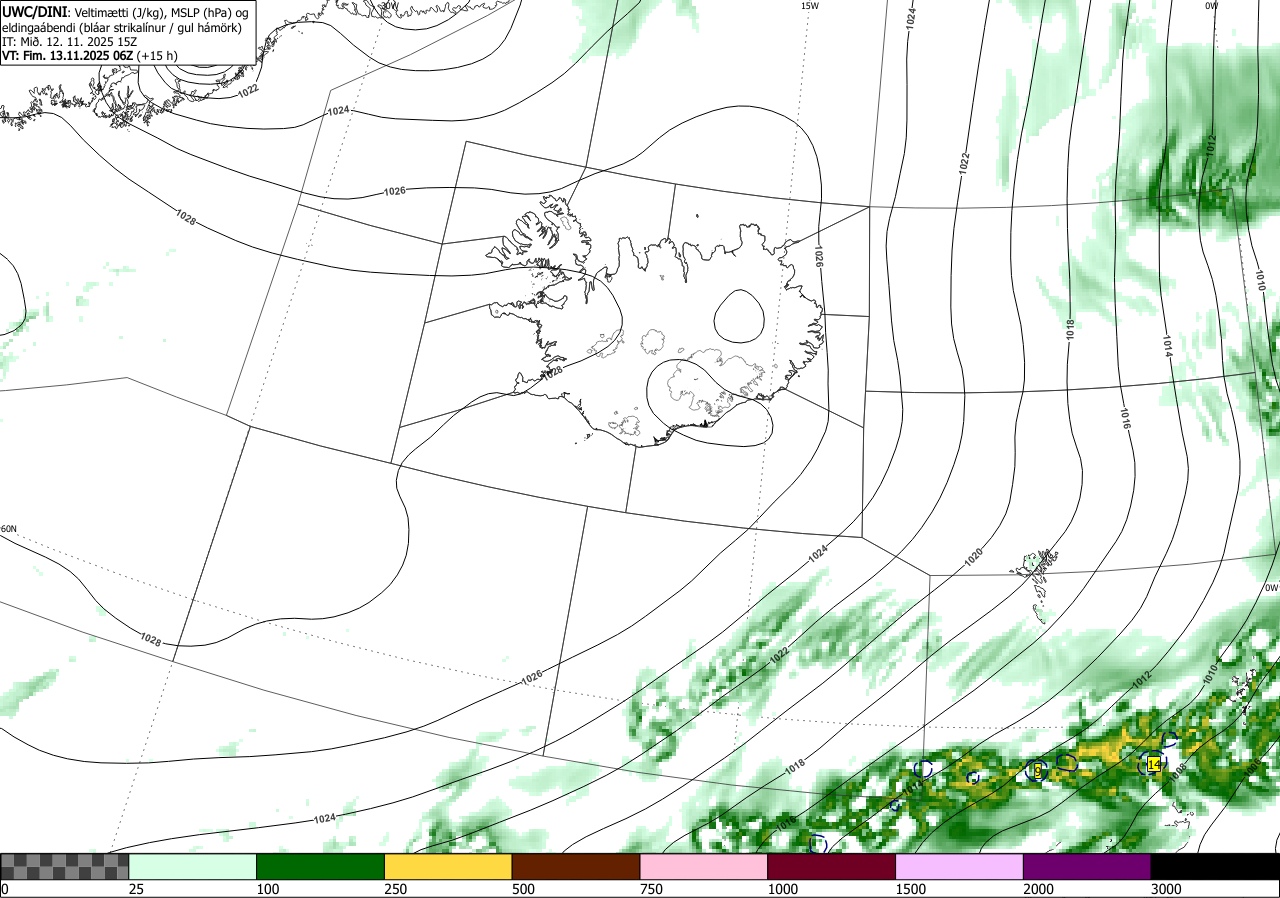This screenshot has width=1280, height=898.
Task: Pick the dark green 100–250 legend swatch
Action: (321, 866)
